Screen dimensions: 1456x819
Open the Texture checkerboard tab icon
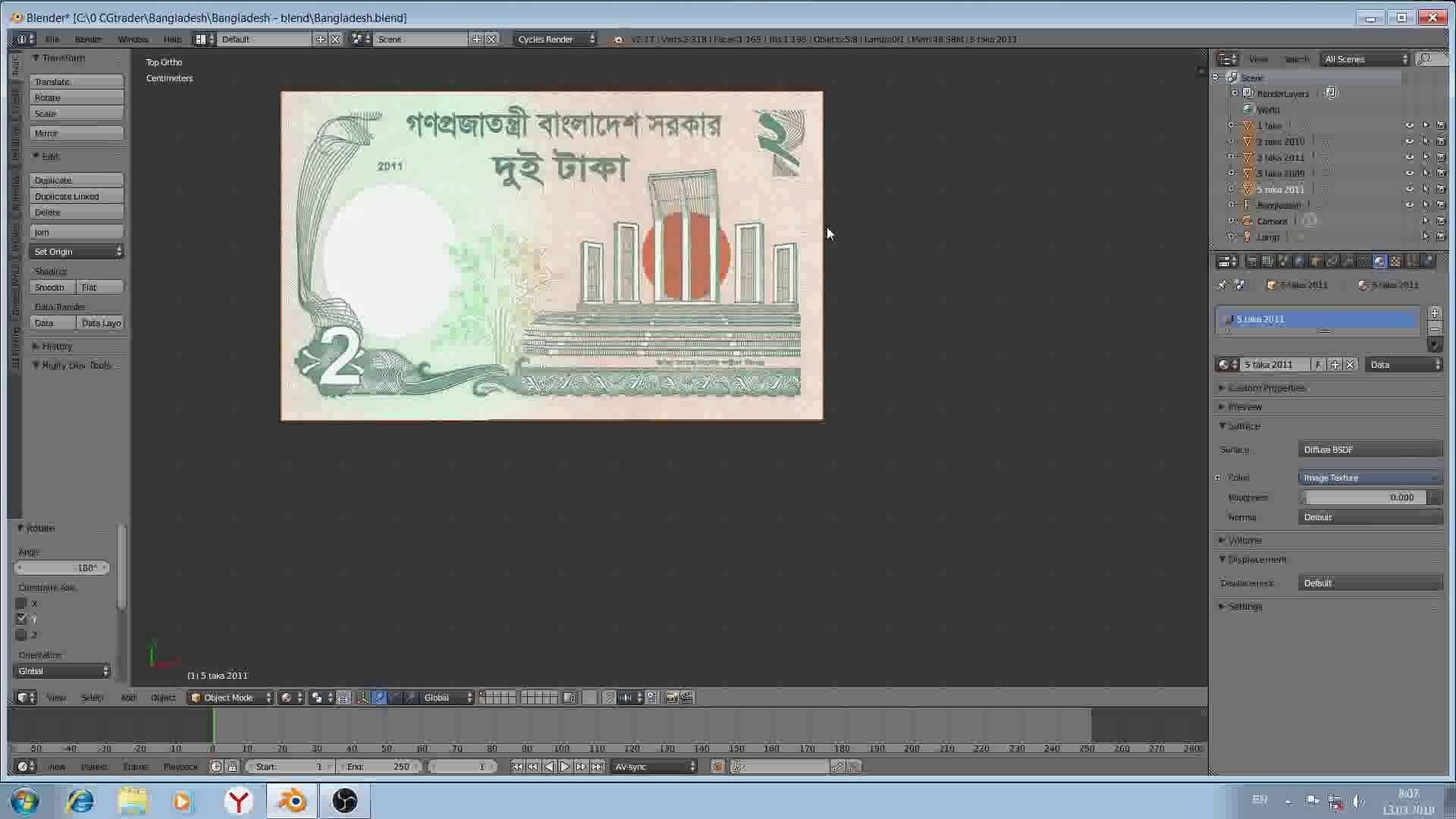coord(1395,262)
